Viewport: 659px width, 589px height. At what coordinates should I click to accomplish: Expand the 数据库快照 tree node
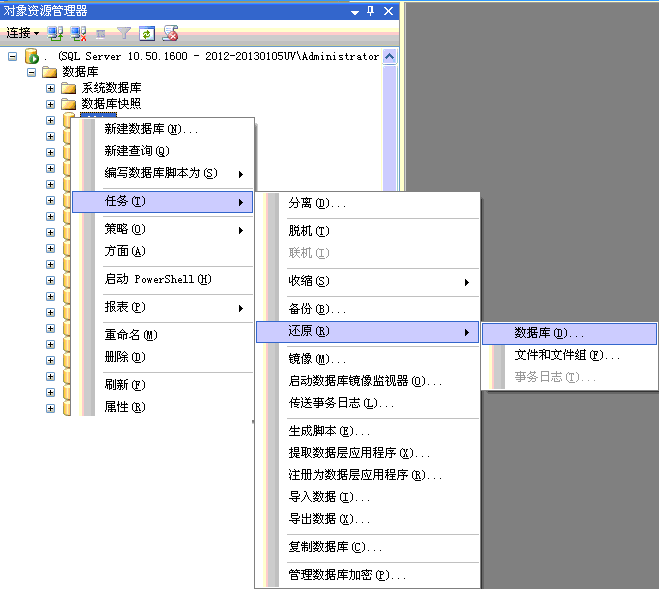point(50,104)
